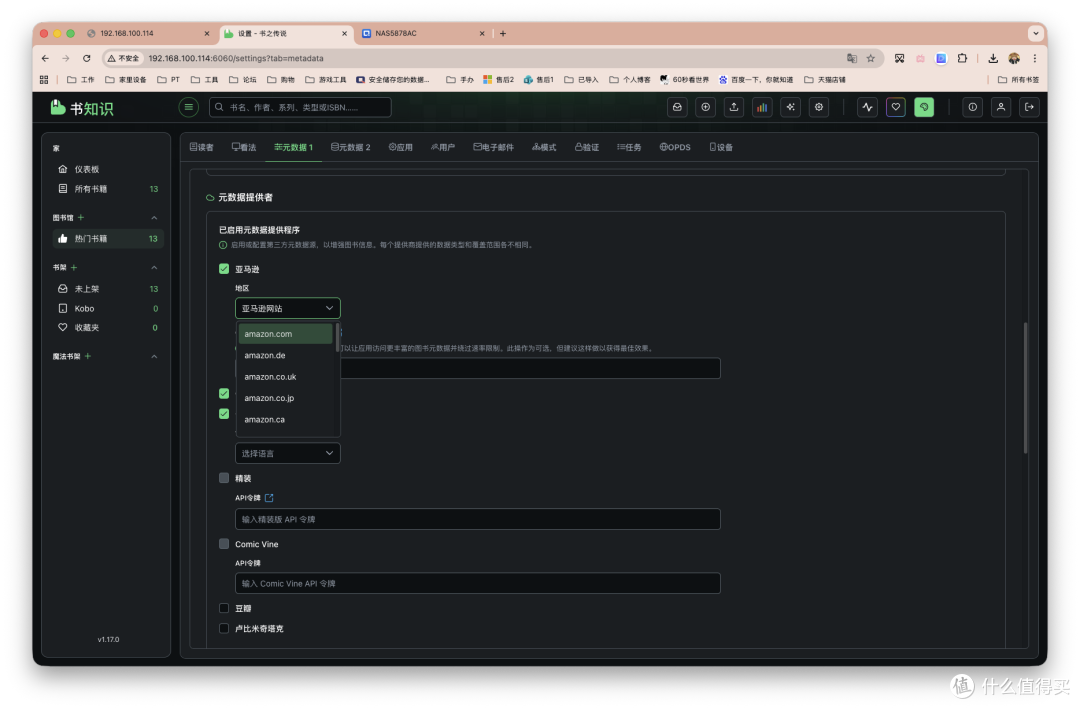This screenshot has height=709, width=1080.
Task: Switch to the 用户 tab
Action: click(443, 147)
